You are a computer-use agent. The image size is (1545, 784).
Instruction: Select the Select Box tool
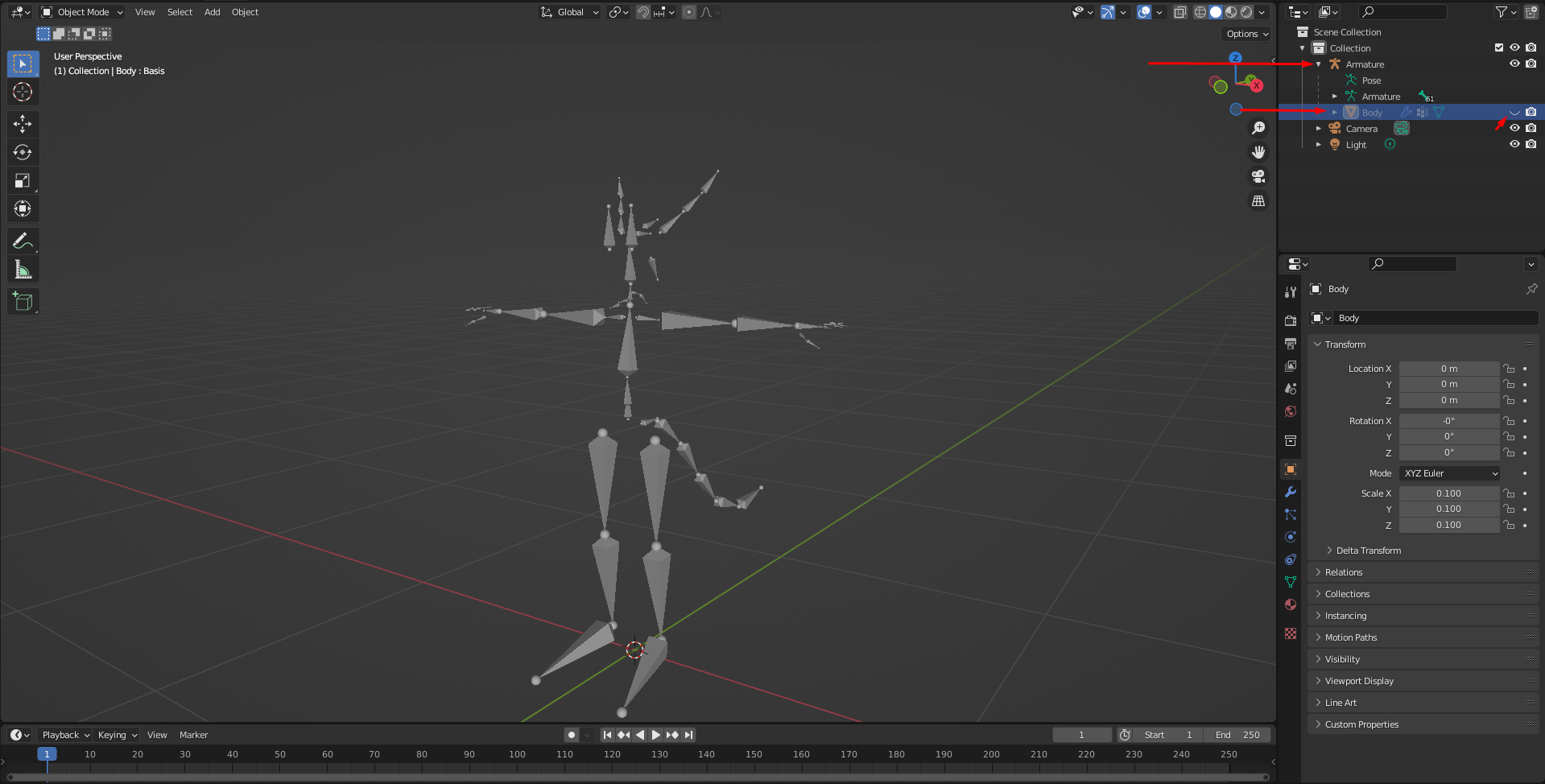point(23,64)
